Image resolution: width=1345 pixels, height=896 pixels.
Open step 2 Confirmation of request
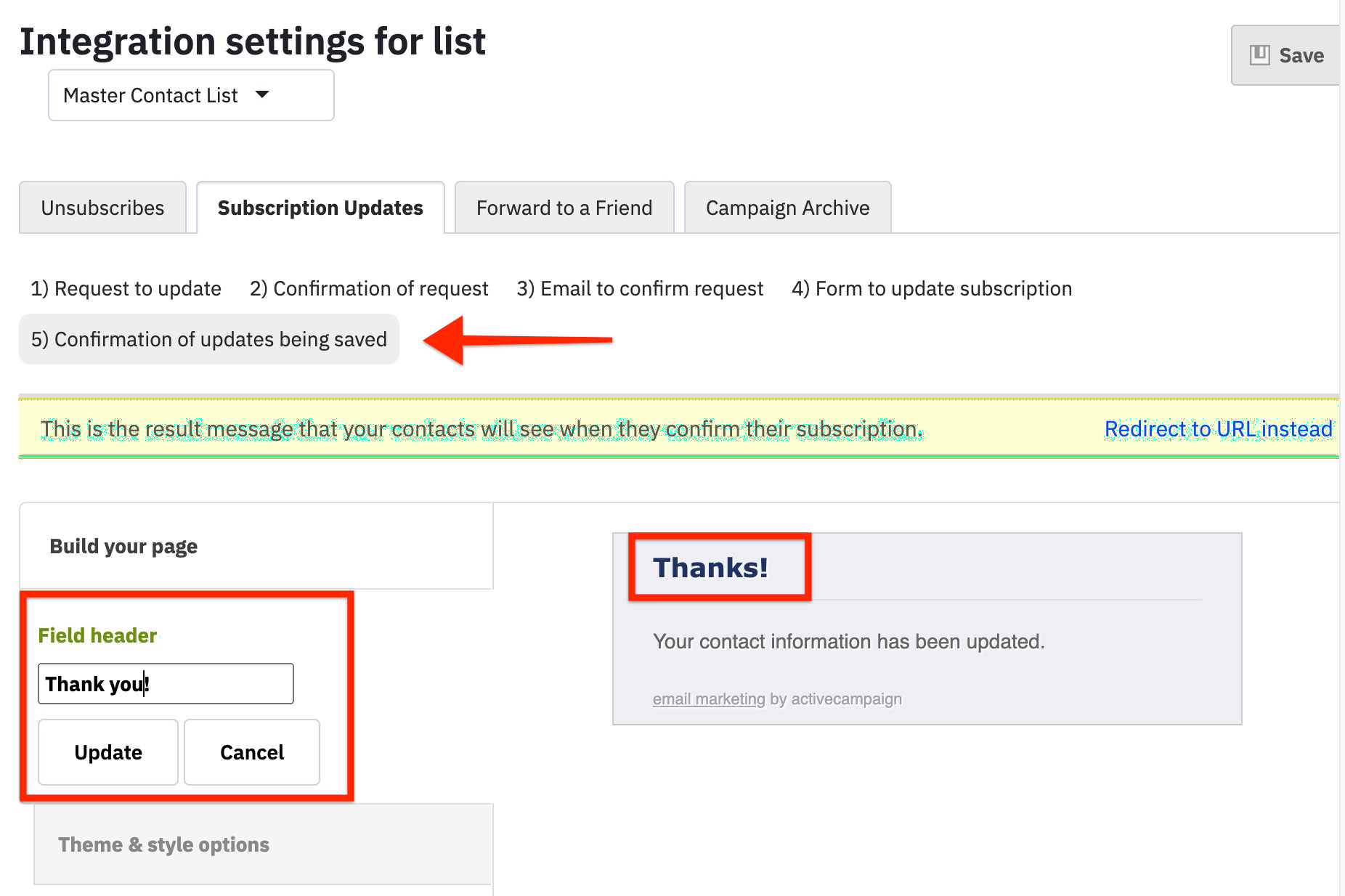(369, 289)
